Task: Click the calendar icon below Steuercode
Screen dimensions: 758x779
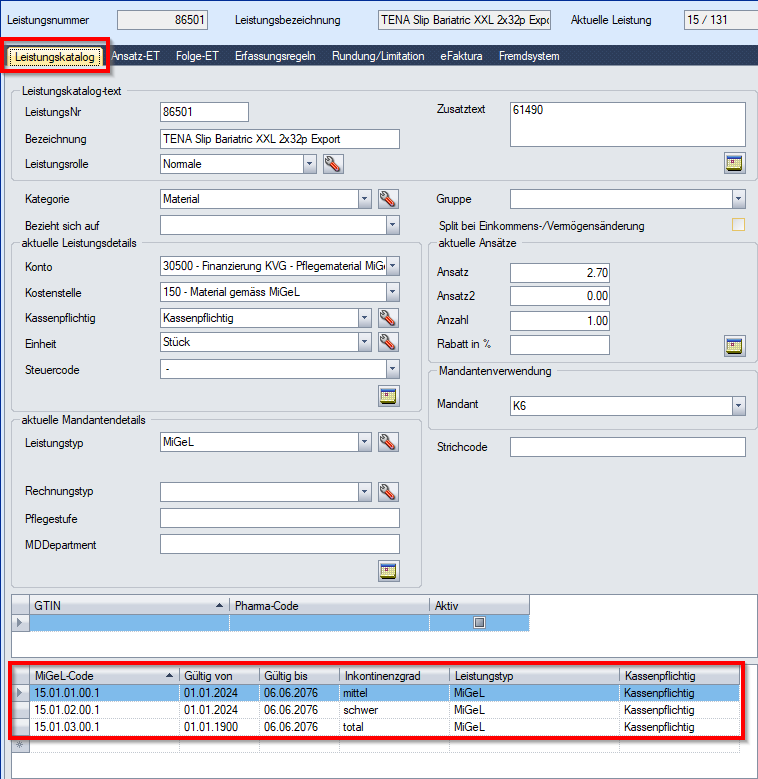Action: pyautogui.click(x=388, y=396)
